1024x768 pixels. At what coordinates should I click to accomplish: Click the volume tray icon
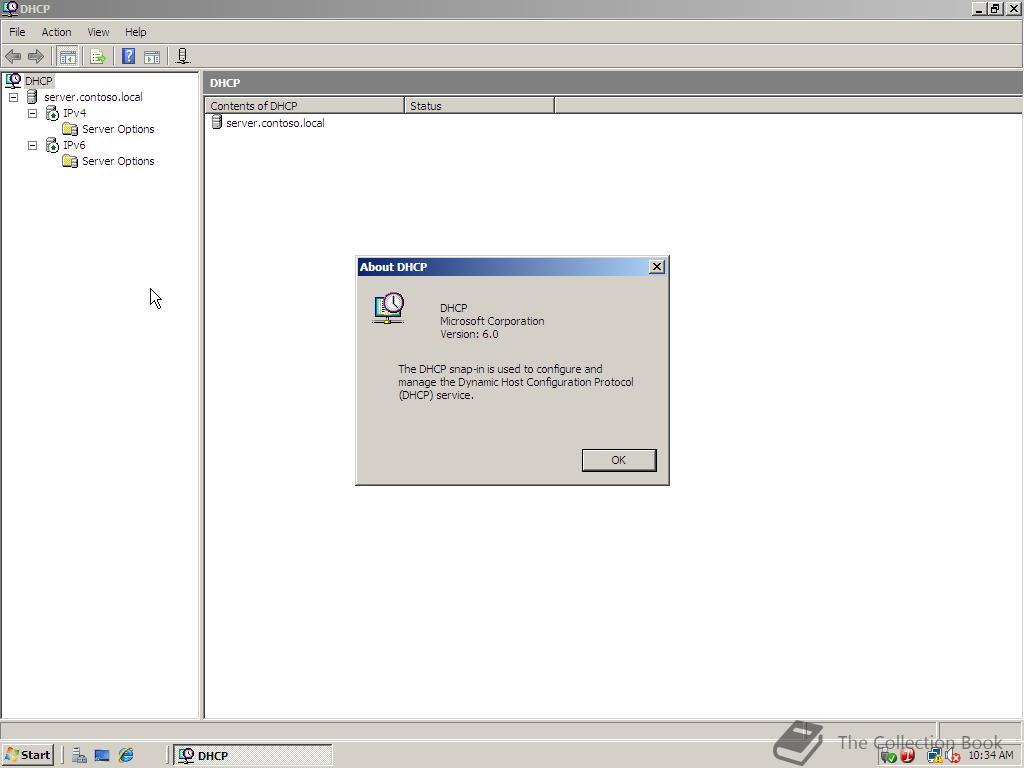[x=953, y=756]
